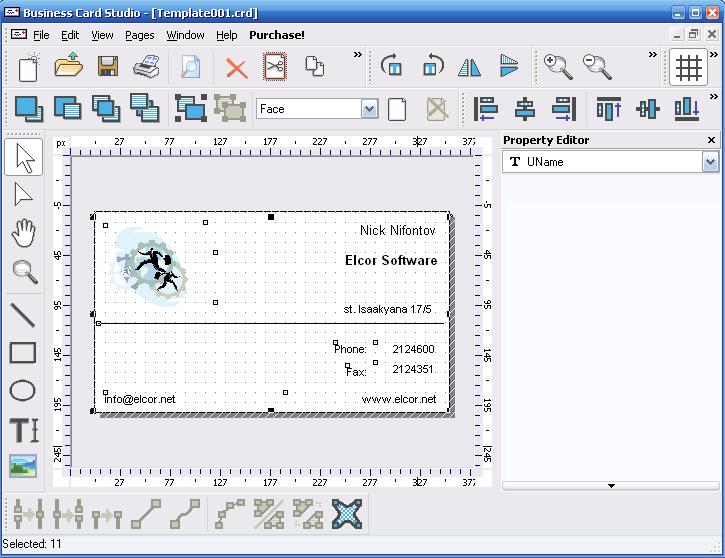Click the Purchase! menu item
Screen dimensions: 725x558
pos(276,35)
